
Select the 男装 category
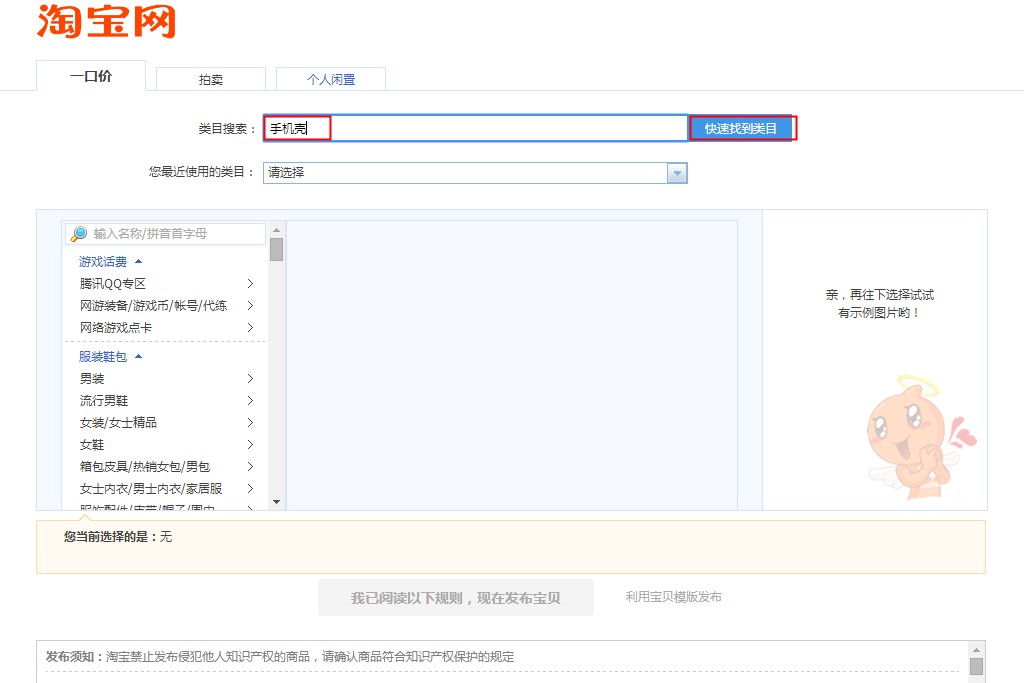point(166,379)
